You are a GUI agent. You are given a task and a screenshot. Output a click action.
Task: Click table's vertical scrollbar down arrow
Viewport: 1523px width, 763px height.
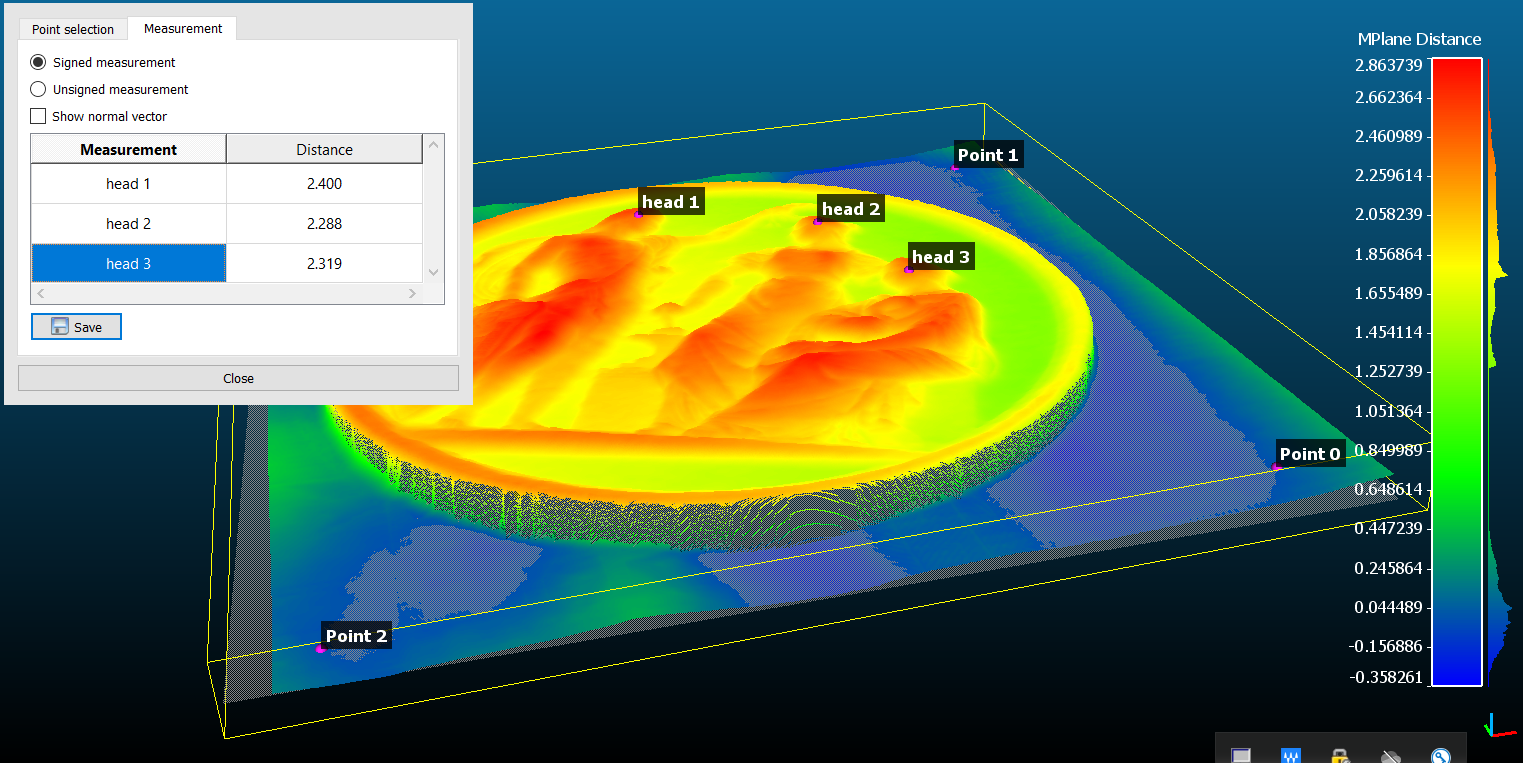433,272
